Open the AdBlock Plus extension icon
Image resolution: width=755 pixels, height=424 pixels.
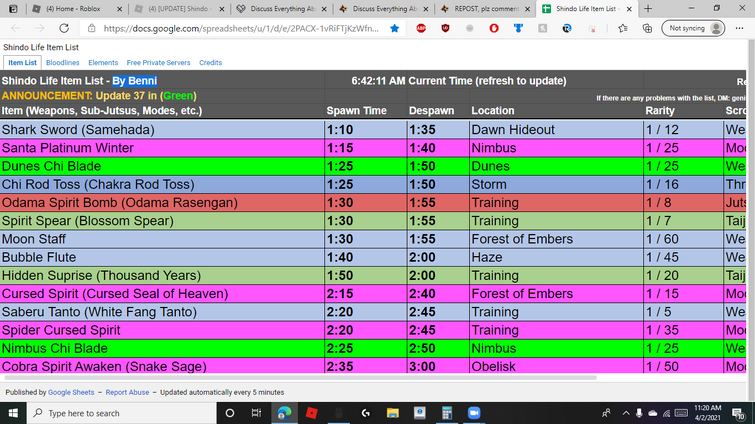coord(421,28)
